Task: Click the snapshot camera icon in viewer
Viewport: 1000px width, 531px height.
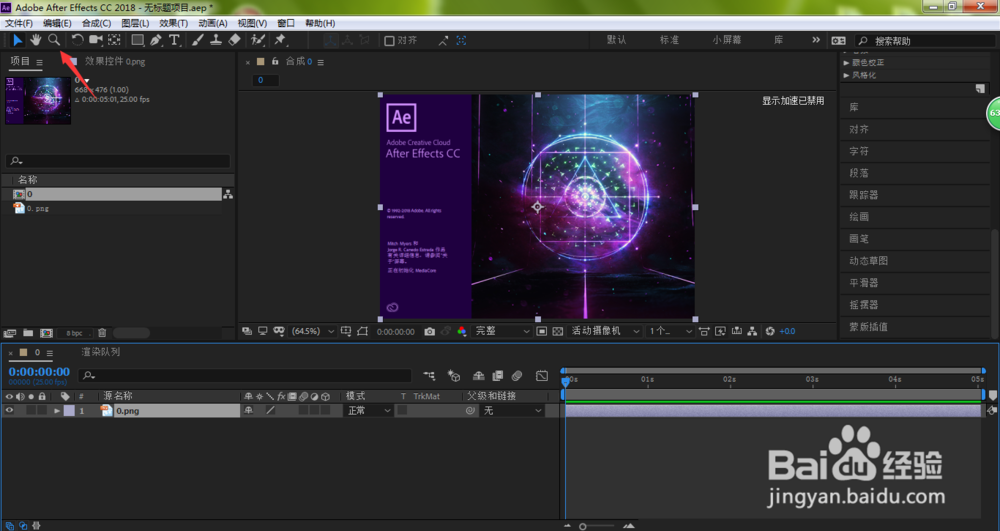Action: pyautogui.click(x=429, y=331)
